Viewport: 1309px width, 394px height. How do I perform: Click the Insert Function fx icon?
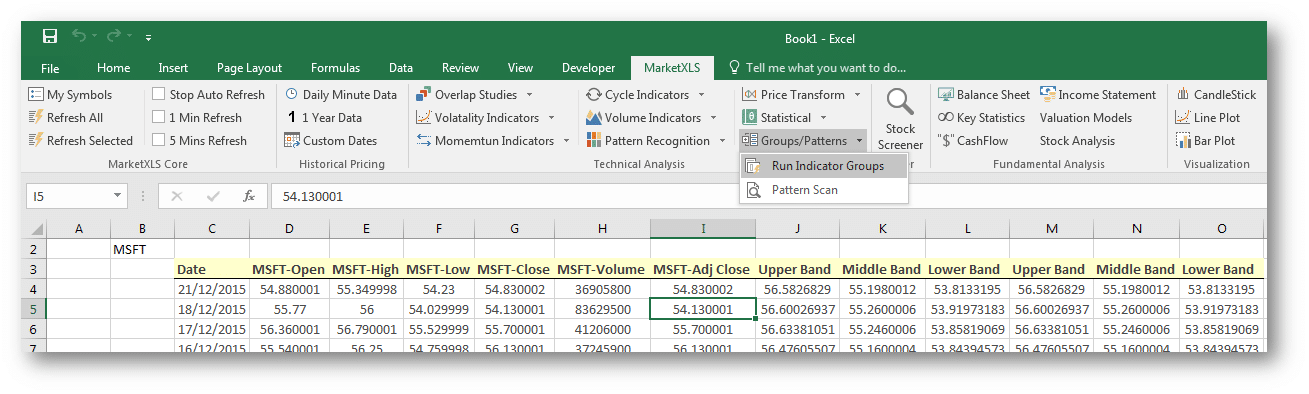click(x=249, y=197)
